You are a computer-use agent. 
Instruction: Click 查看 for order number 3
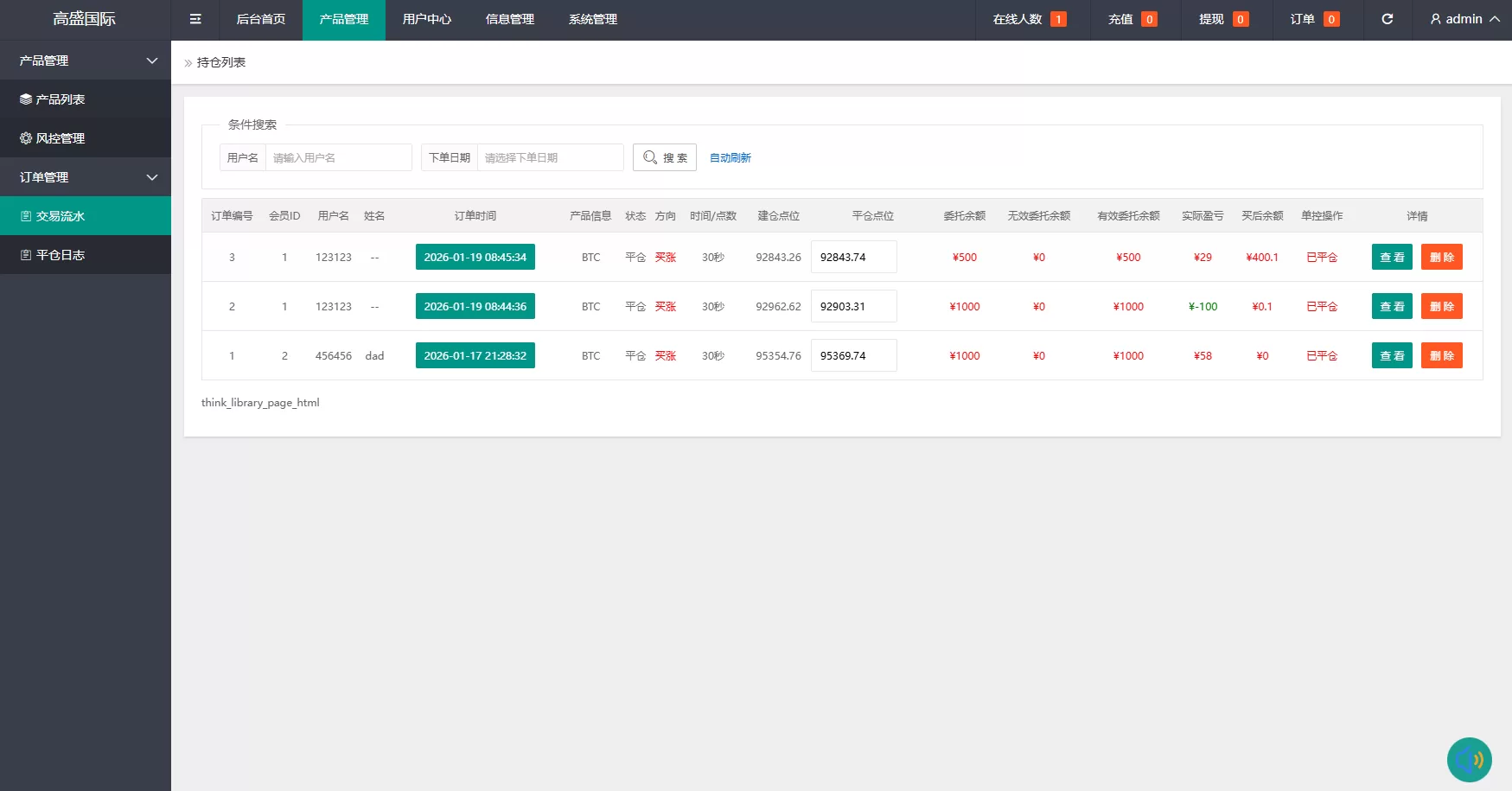tap(1391, 257)
